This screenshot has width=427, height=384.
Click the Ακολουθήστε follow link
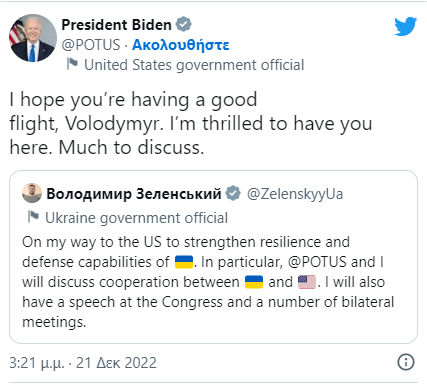180,45
